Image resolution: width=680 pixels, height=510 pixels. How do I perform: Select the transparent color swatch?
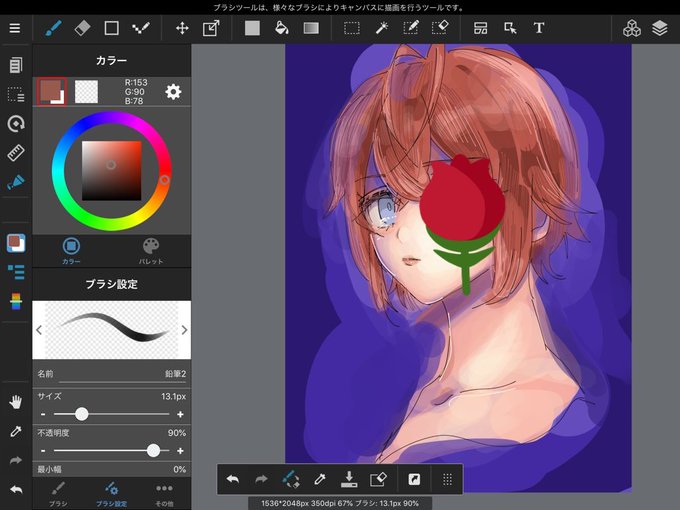click(x=86, y=92)
